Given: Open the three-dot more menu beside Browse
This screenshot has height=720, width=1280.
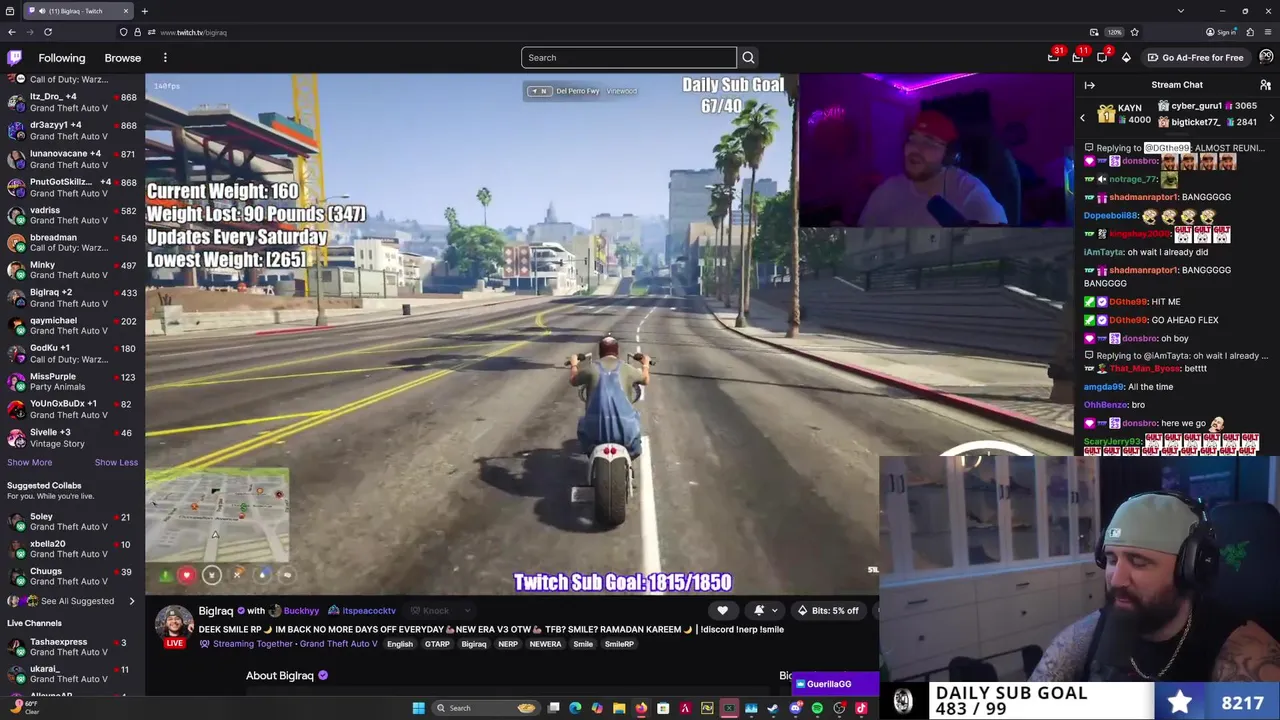Looking at the screenshot, I should point(165,58).
